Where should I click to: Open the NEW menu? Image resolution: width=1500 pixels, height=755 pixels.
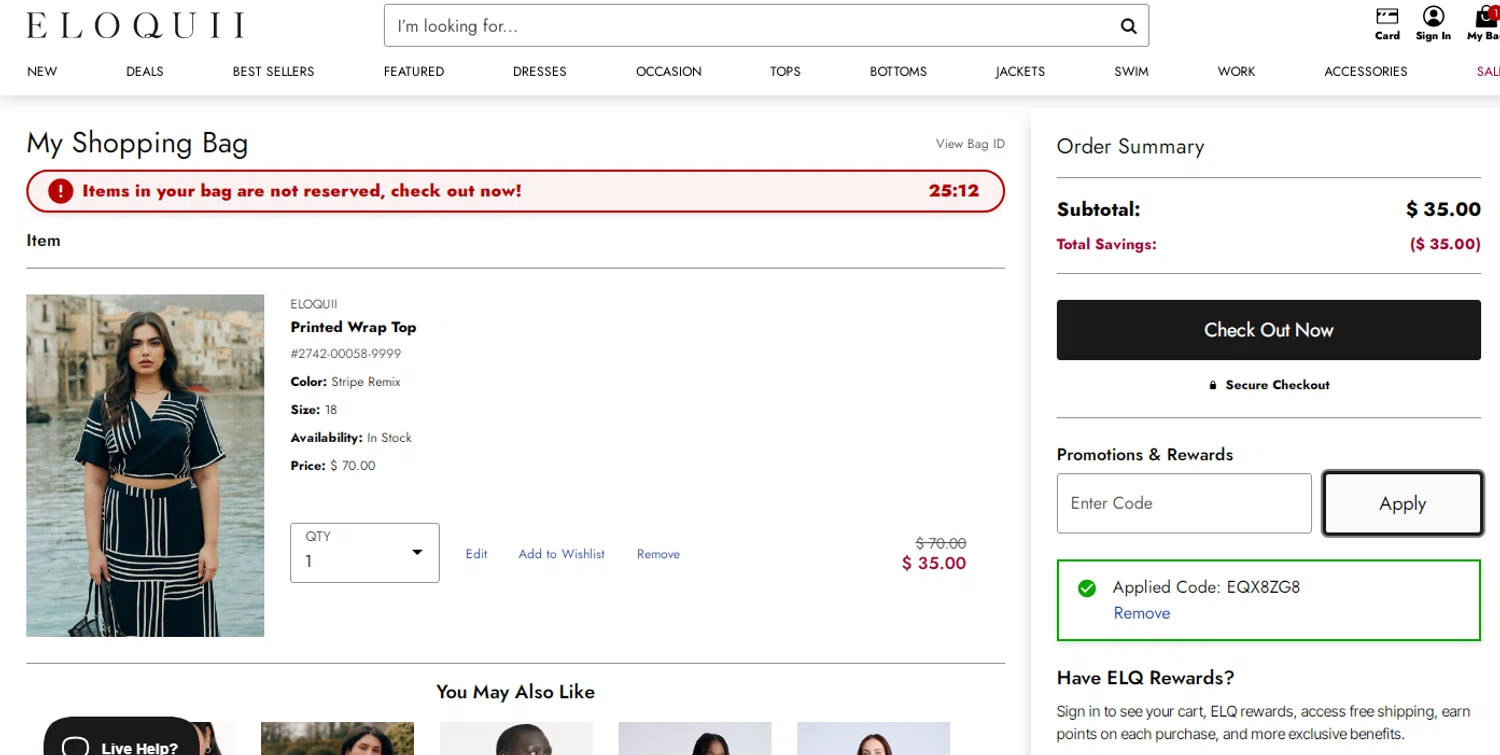[42, 72]
